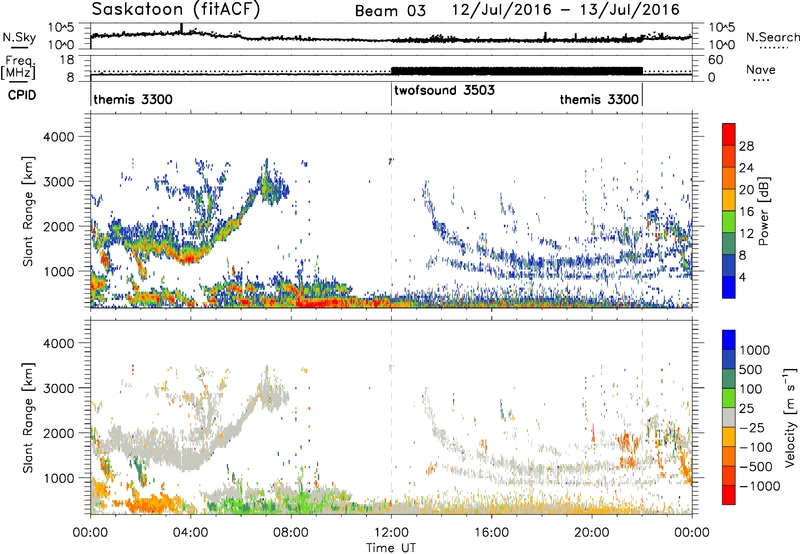Click the "08:00" time axis tick label
This screenshot has width=800, height=554.
tap(291, 533)
